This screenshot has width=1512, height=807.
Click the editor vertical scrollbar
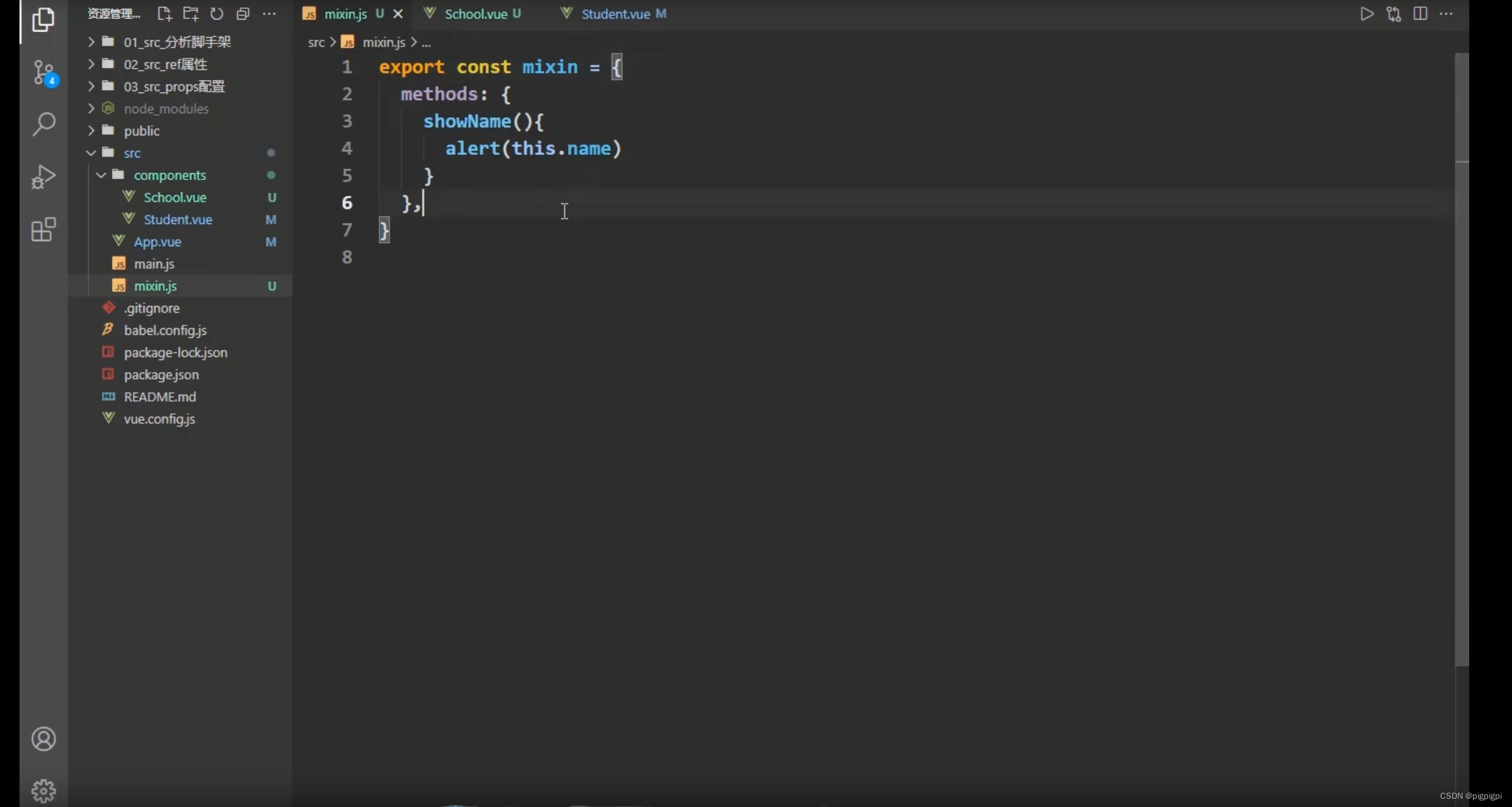pos(1462,359)
